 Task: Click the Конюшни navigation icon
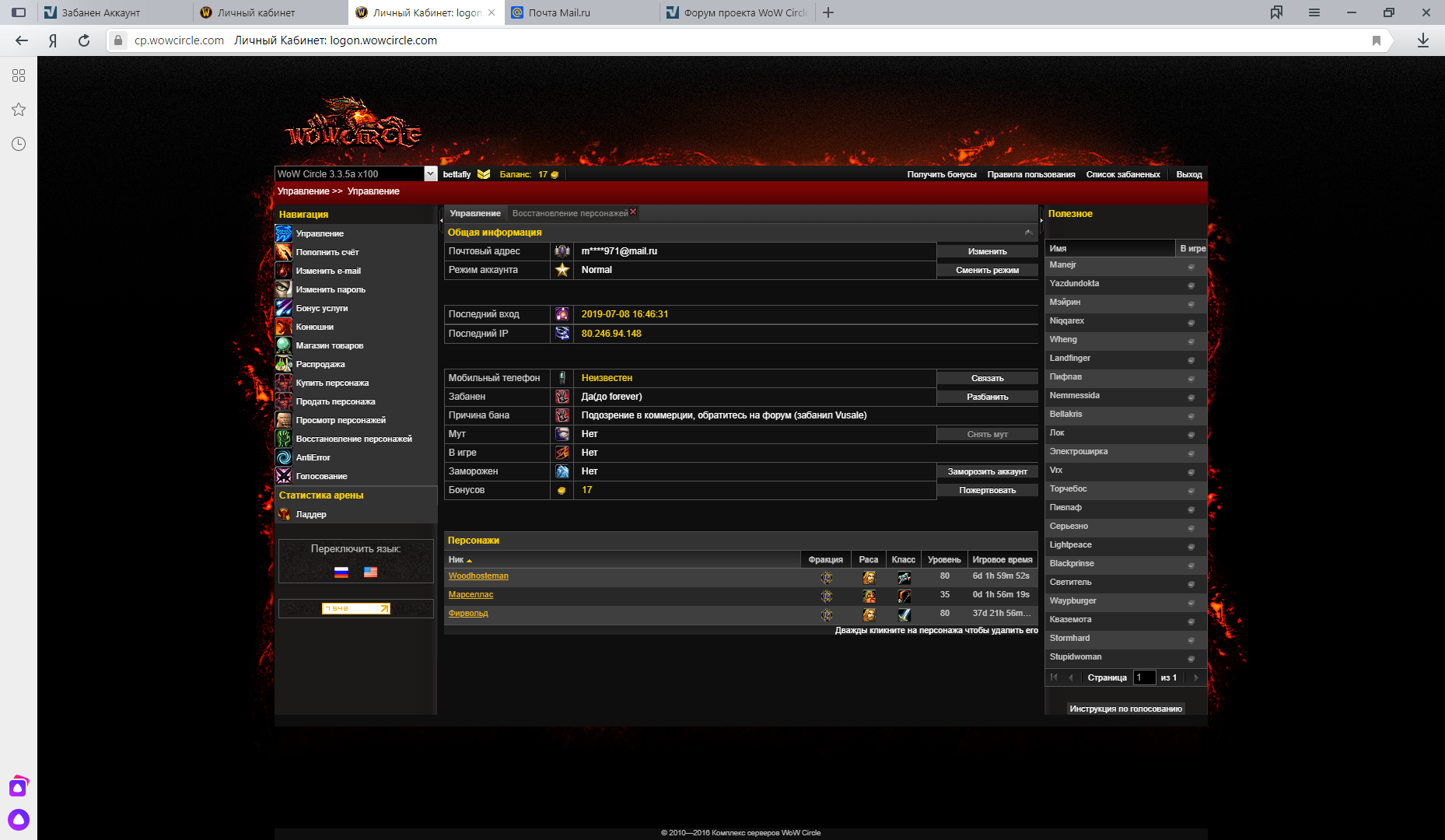pos(284,327)
